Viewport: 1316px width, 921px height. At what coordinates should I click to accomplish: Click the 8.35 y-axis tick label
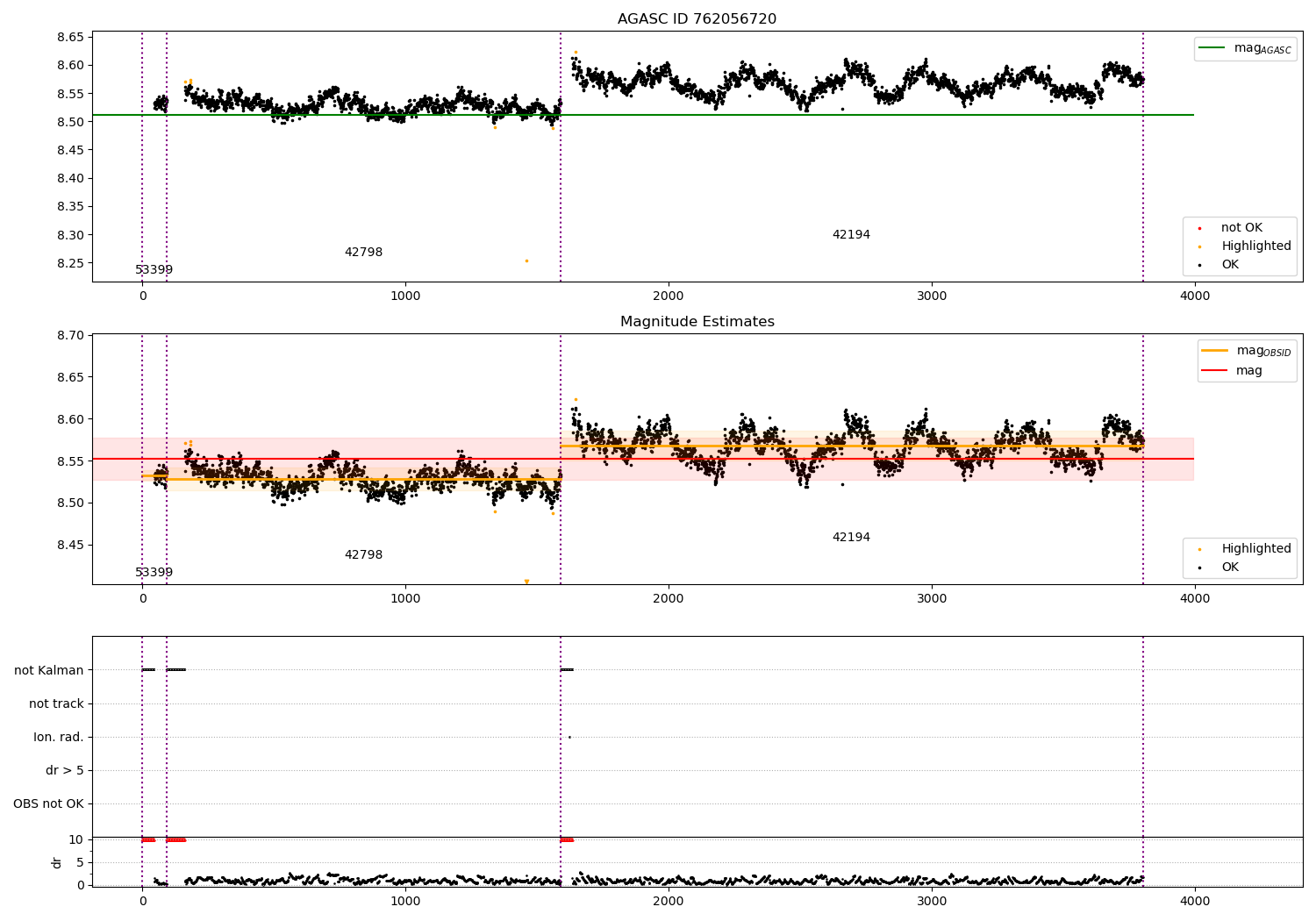pyautogui.click(x=70, y=207)
